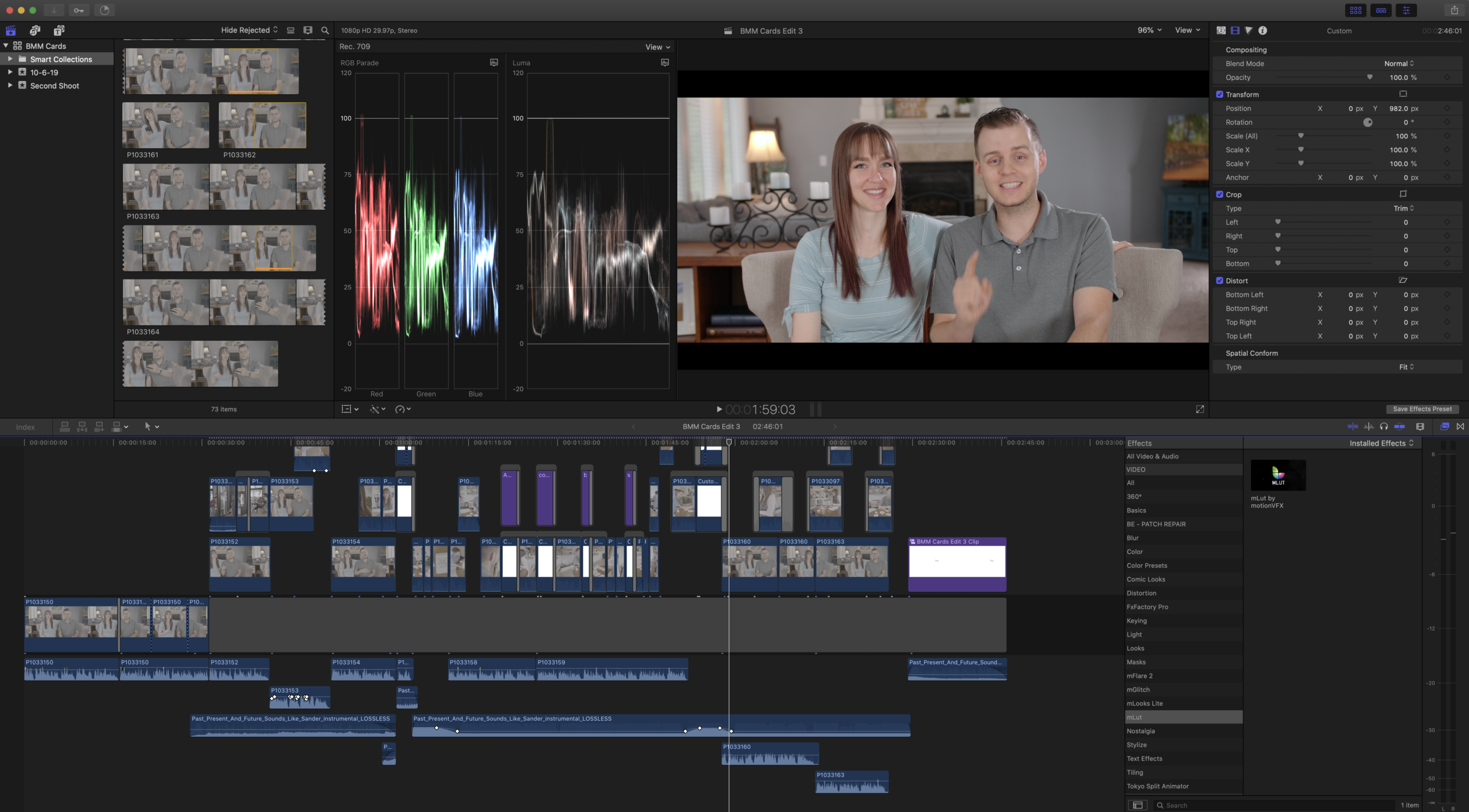This screenshot has height=812, width=1469.
Task: Toggle Transform onscreen controls icon
Action: [x=1403, y=94]
